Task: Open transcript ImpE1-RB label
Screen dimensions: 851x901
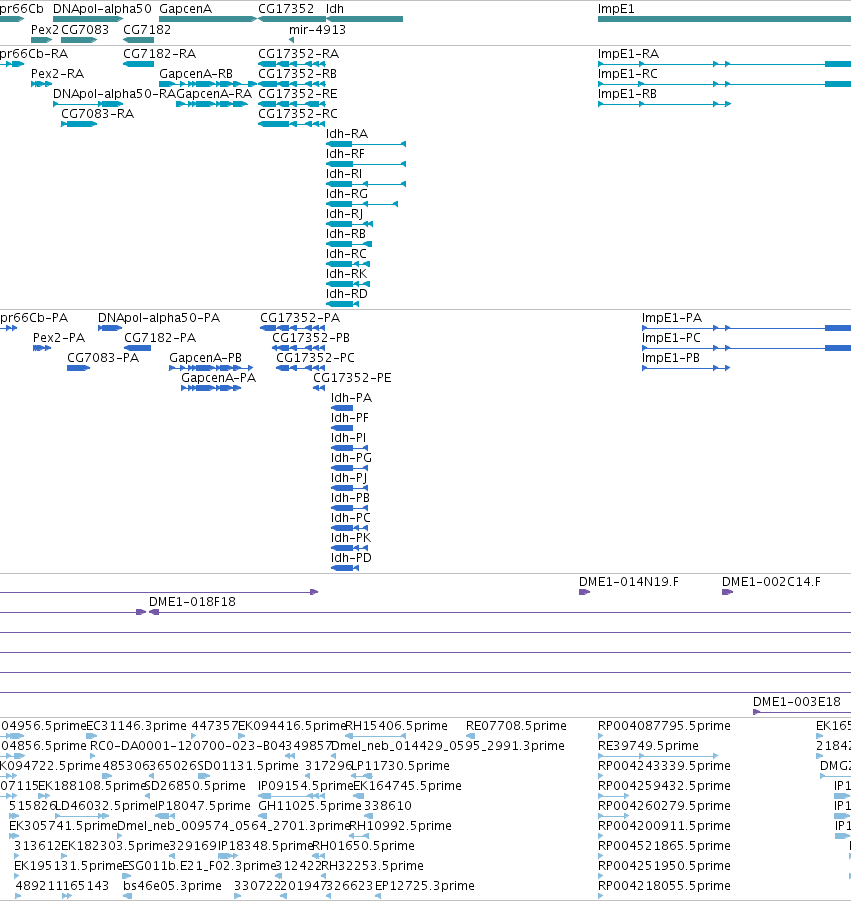Action: coord(627,94)
